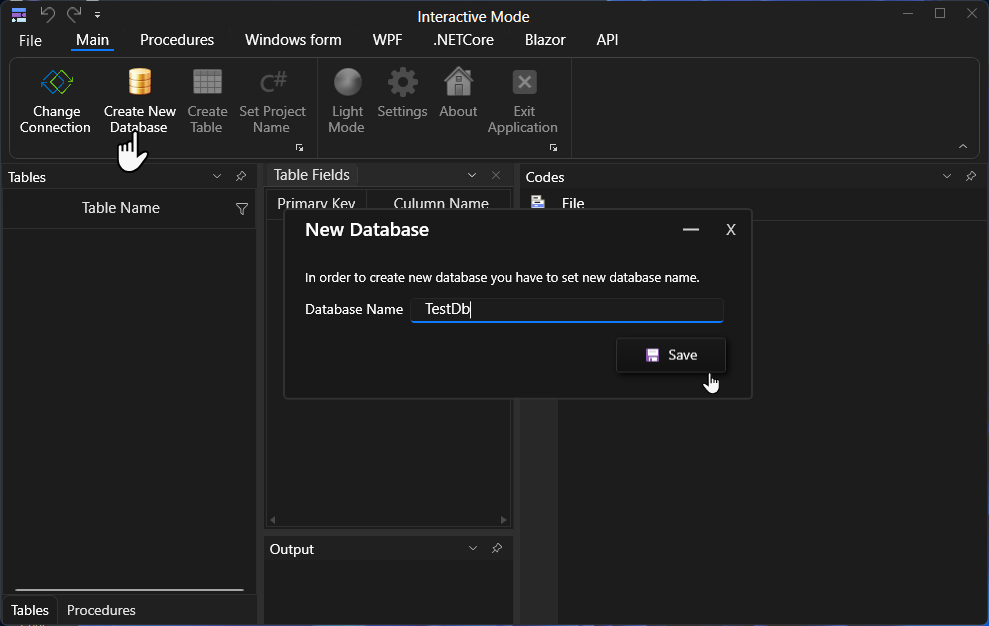Open the File menu
The height and width of the screenshot is (626, 989).
(x=30, y=40)
